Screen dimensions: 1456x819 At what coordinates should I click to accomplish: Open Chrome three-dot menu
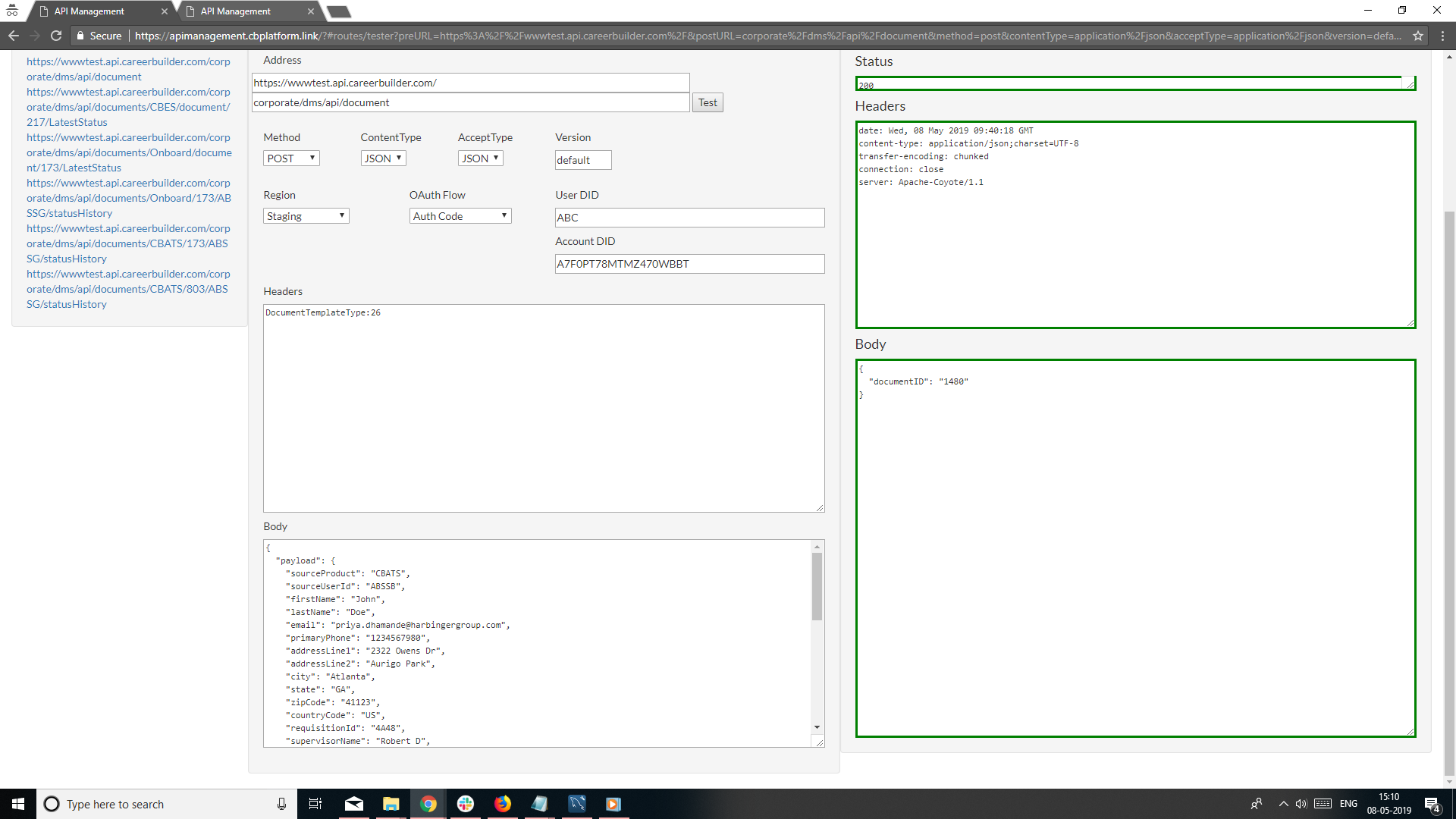1442,36
